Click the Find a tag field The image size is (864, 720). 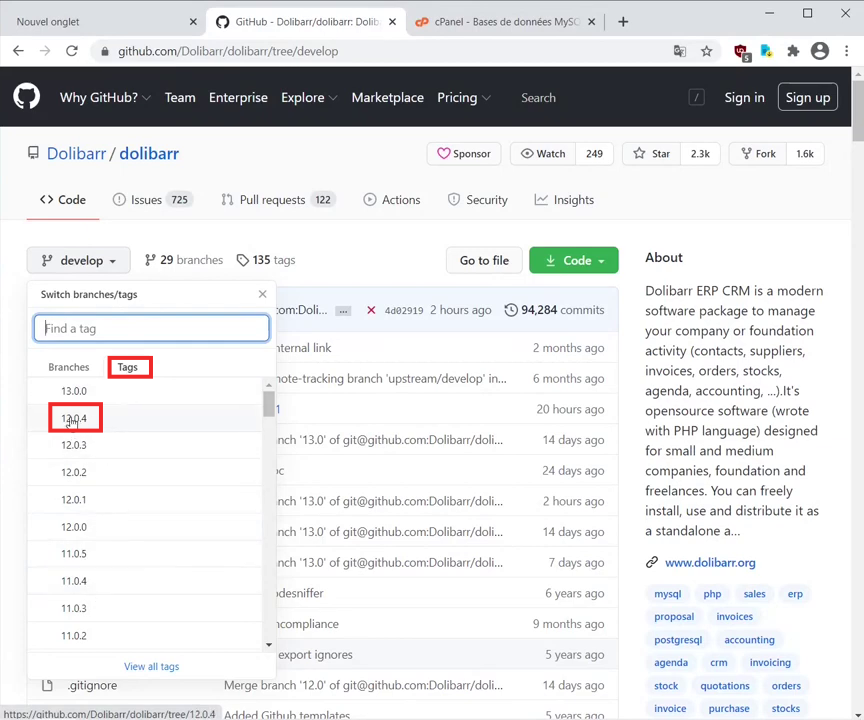[152, 328]
